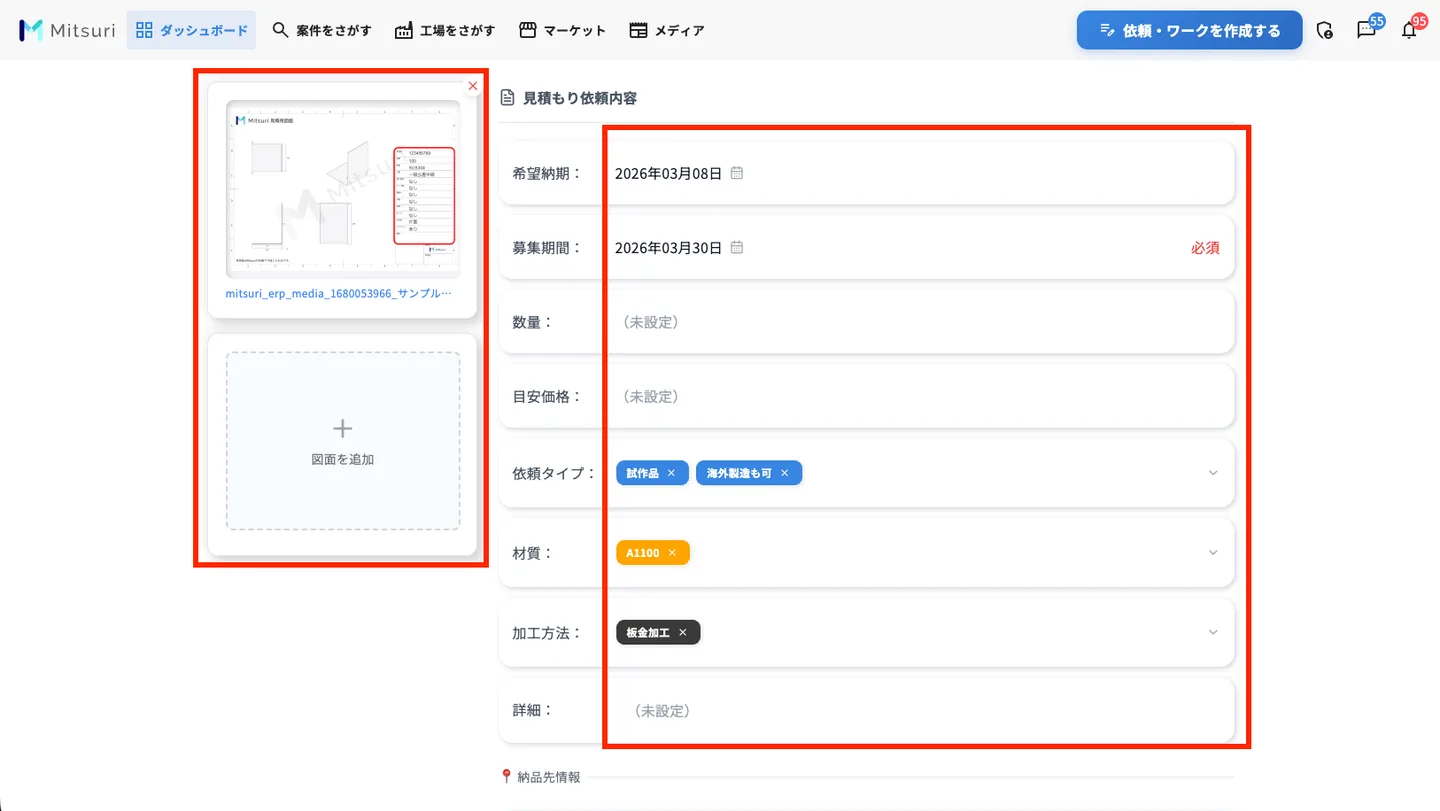Remove the 海外製造も可 tag
This screenshot has width=1440, height=811.
point(785,473)
